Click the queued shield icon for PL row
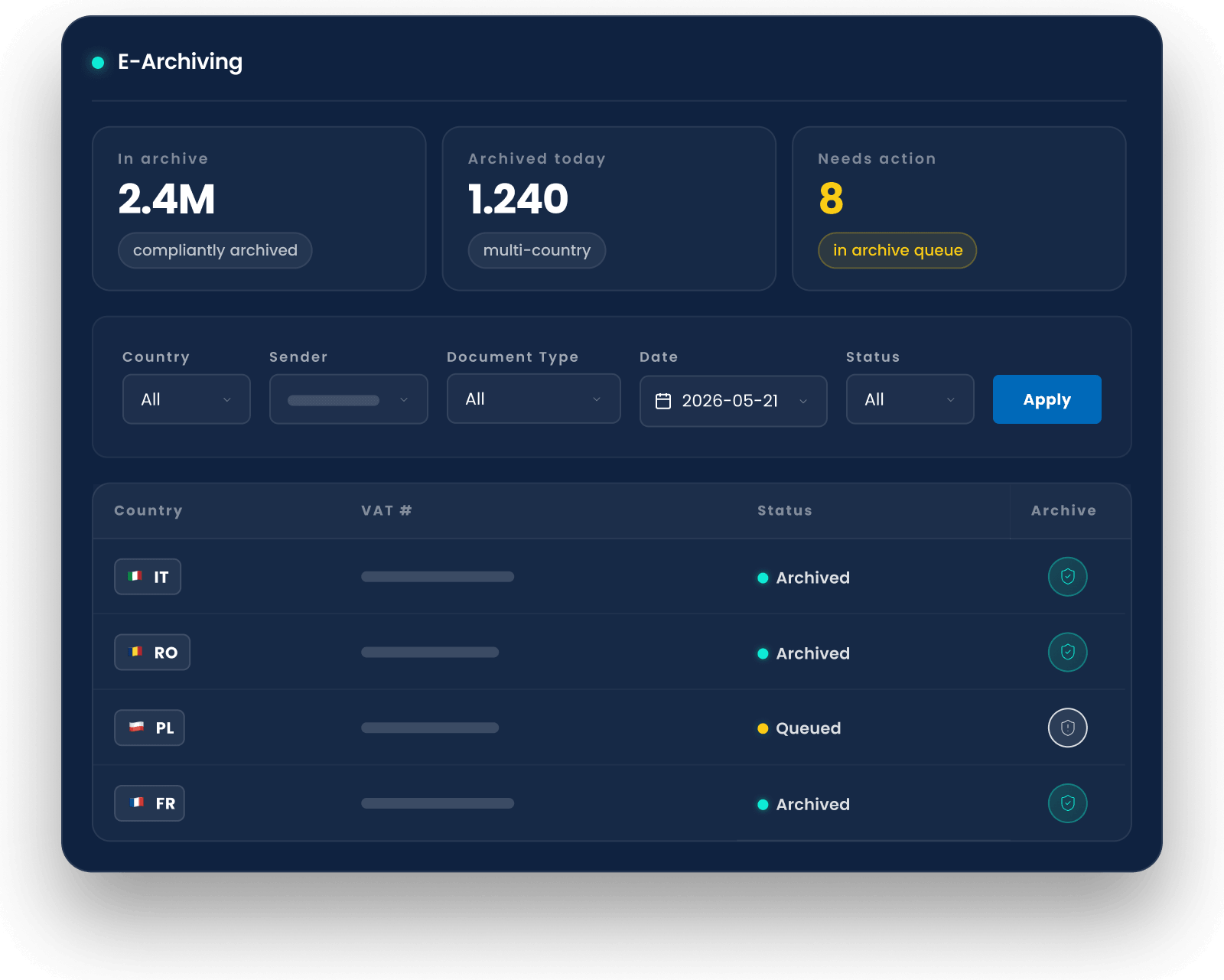 (1067, 728)
